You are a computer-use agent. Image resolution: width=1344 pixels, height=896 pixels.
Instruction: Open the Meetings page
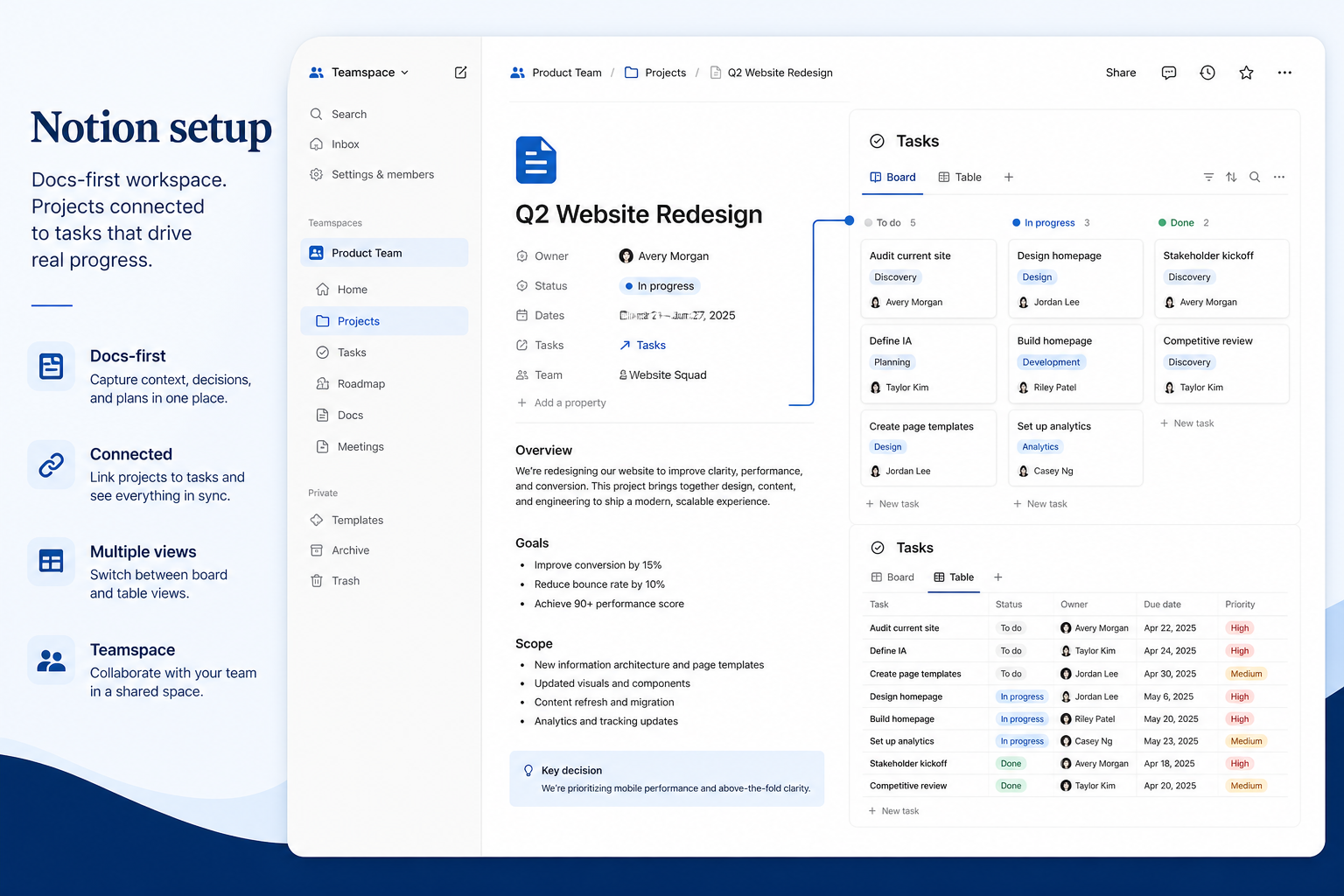(350, 447)
